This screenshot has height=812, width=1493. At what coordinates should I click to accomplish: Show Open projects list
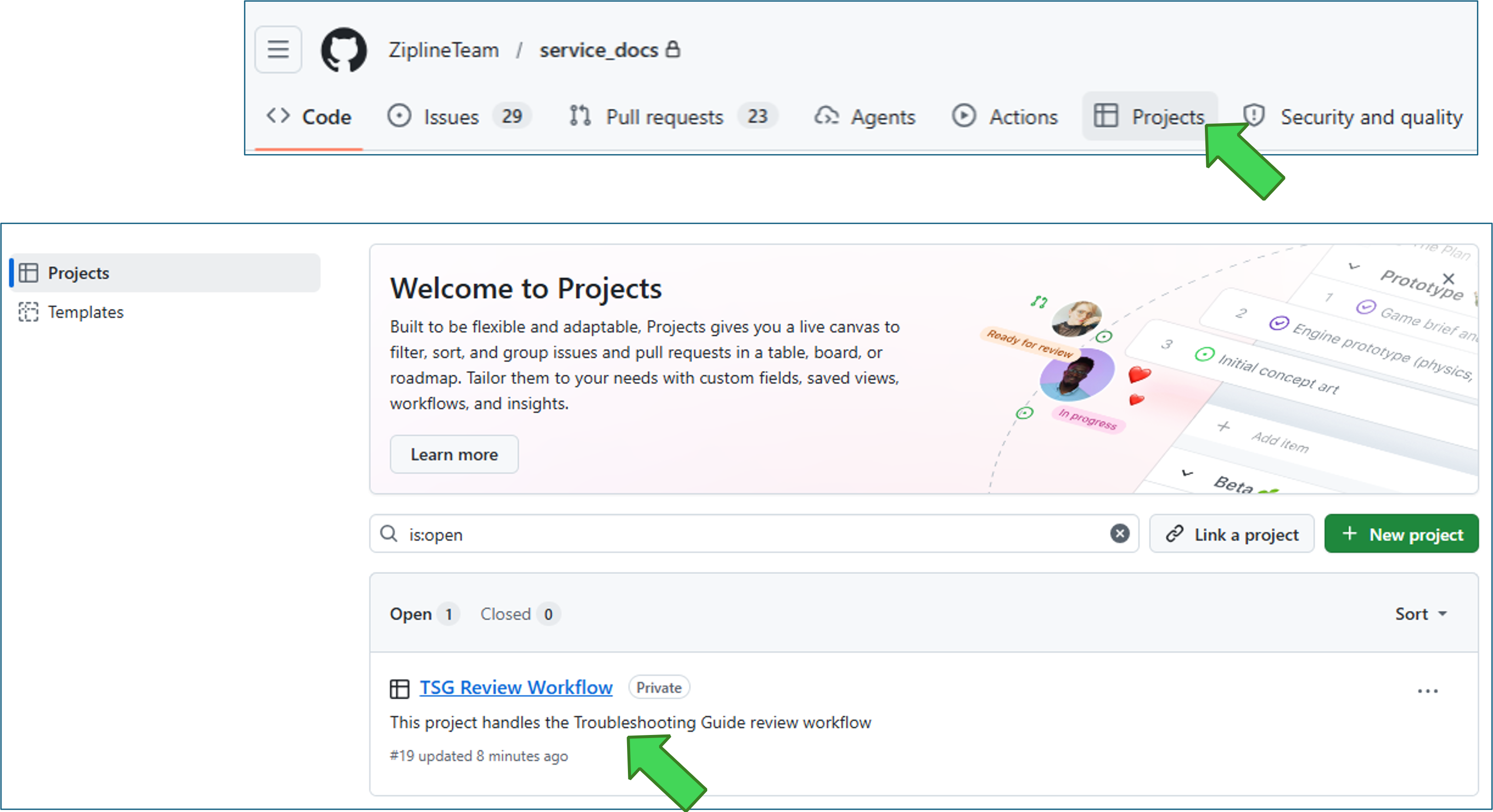pos(424,614)
